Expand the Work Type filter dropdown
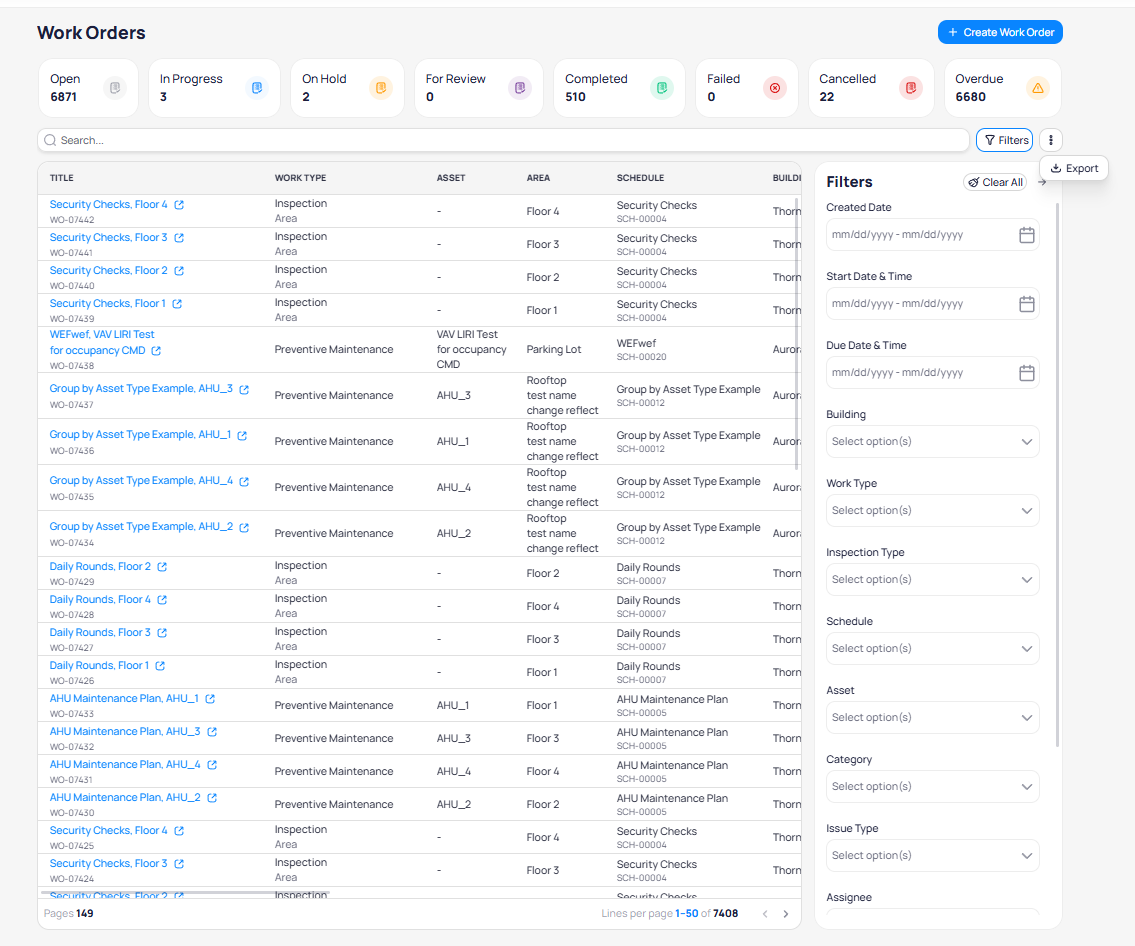This screenshot has height=946, width=1135. point(932,511)
